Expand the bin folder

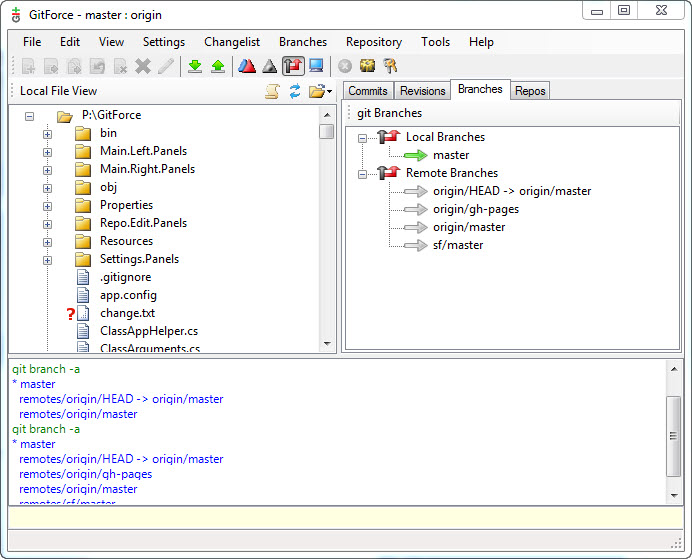[48, 134]
